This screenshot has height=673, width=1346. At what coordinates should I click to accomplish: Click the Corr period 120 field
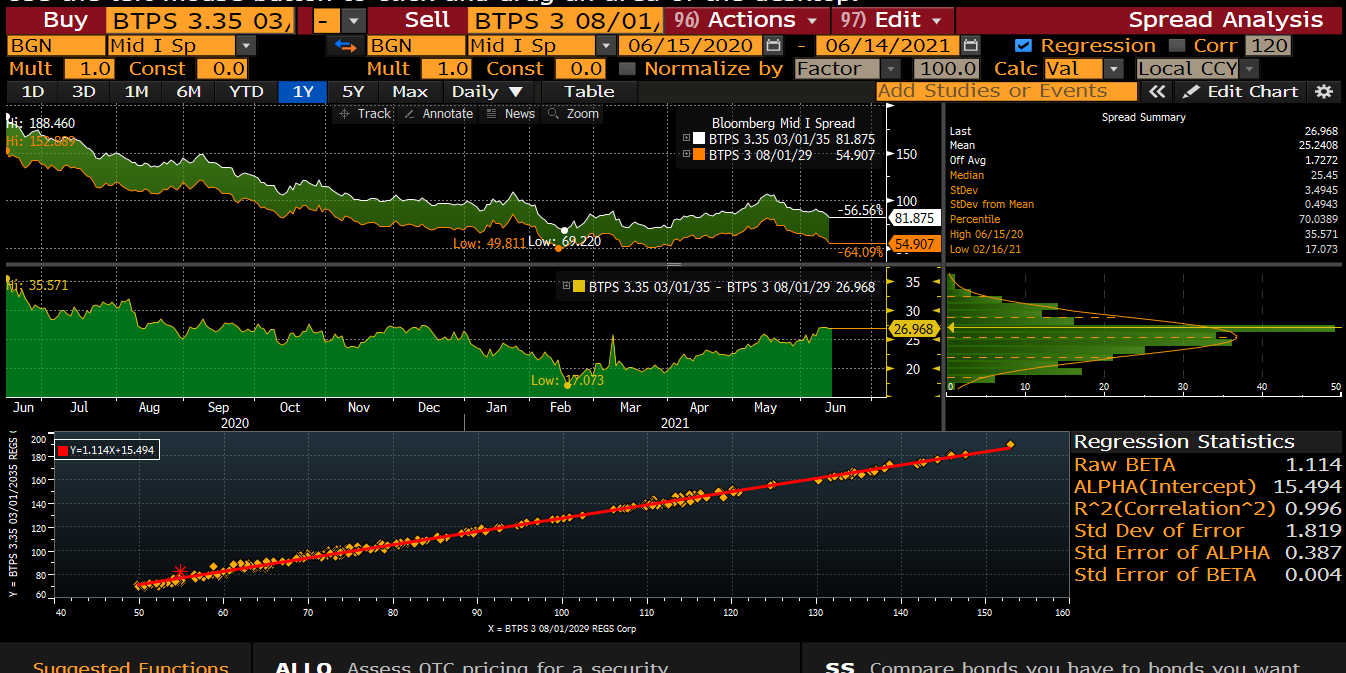[x=1268, y=45]
